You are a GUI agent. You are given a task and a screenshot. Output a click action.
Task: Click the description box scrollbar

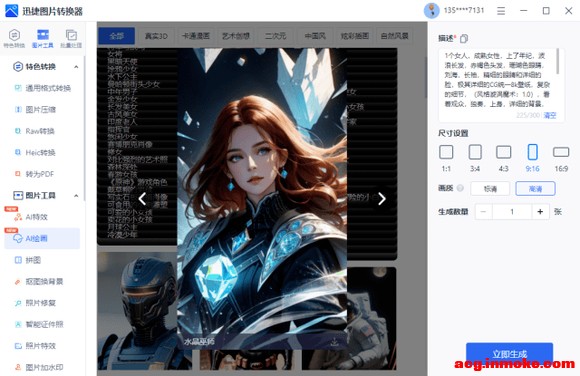(x=557, y=62)
